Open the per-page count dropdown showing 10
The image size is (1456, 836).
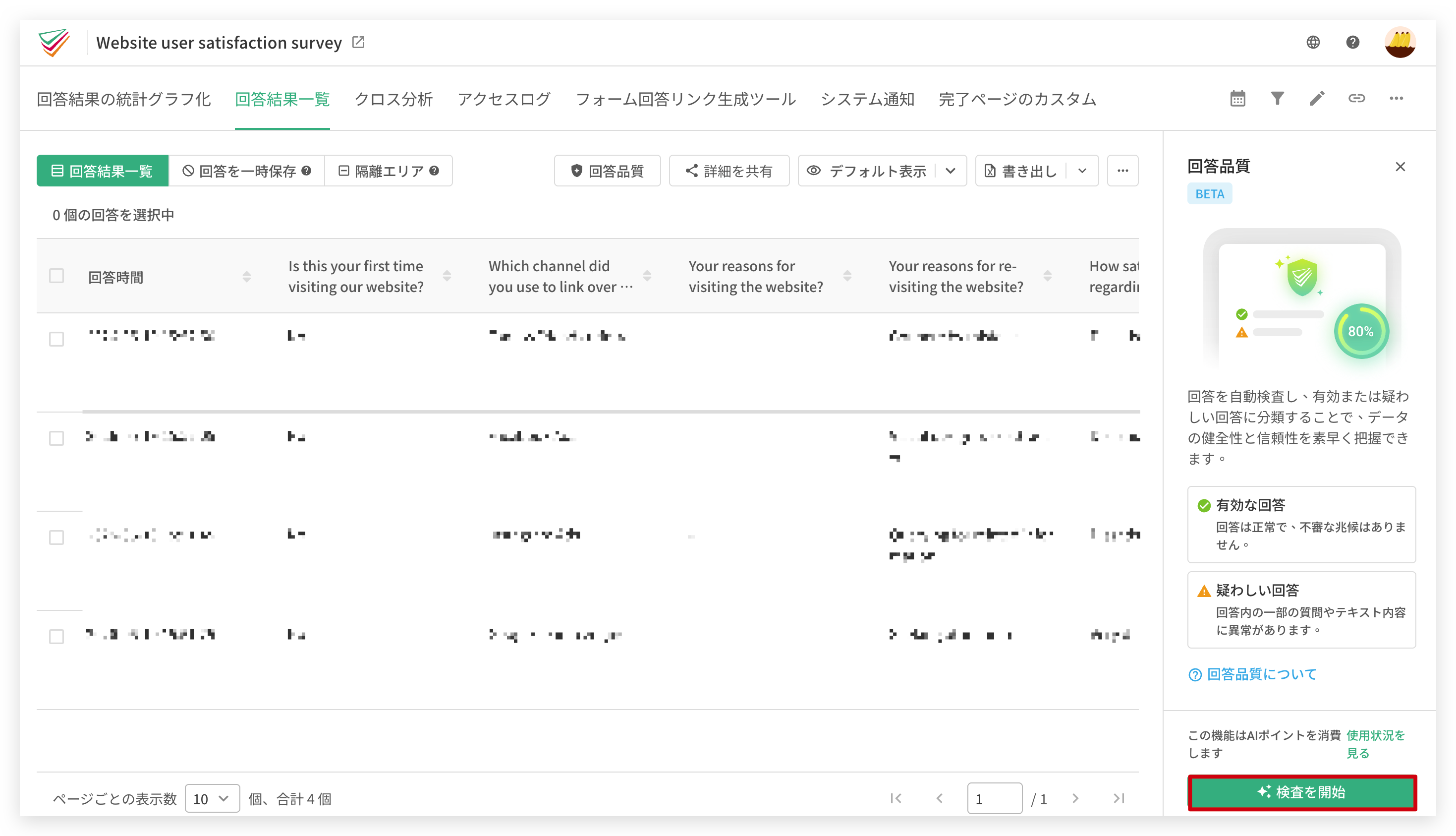[x=212, y=799]
